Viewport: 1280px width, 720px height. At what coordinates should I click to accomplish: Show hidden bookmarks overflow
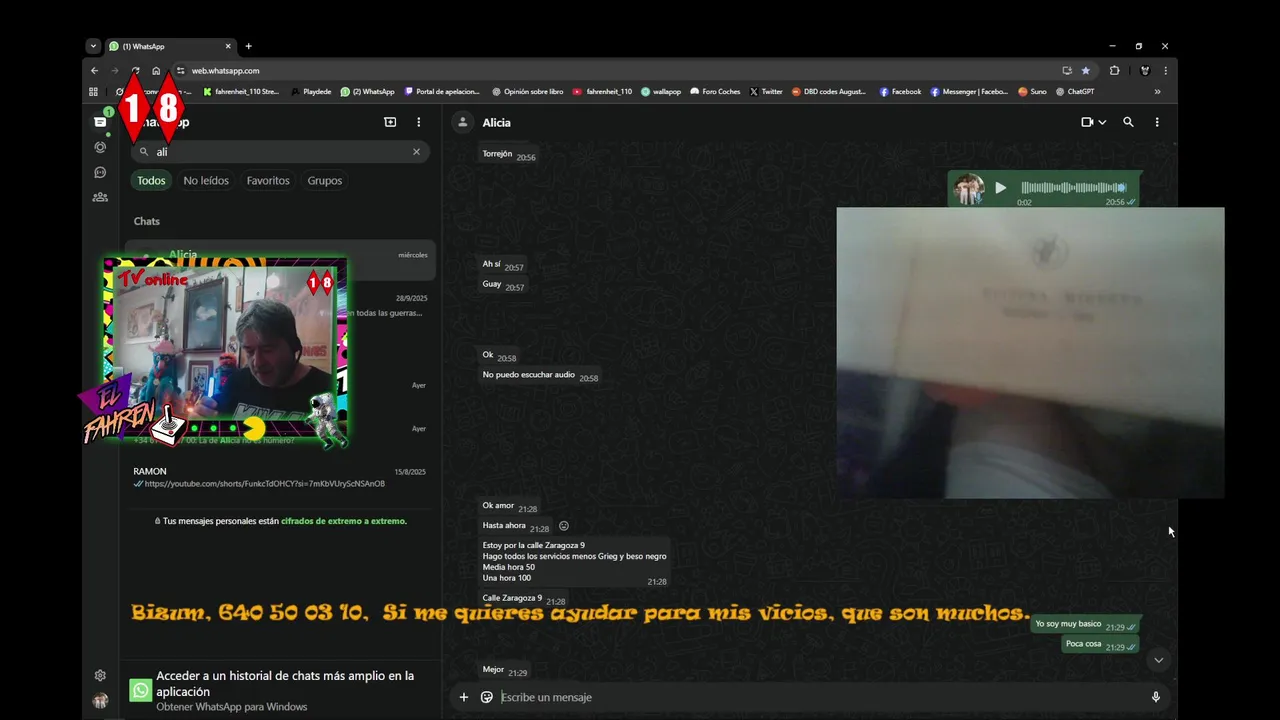1157,92
